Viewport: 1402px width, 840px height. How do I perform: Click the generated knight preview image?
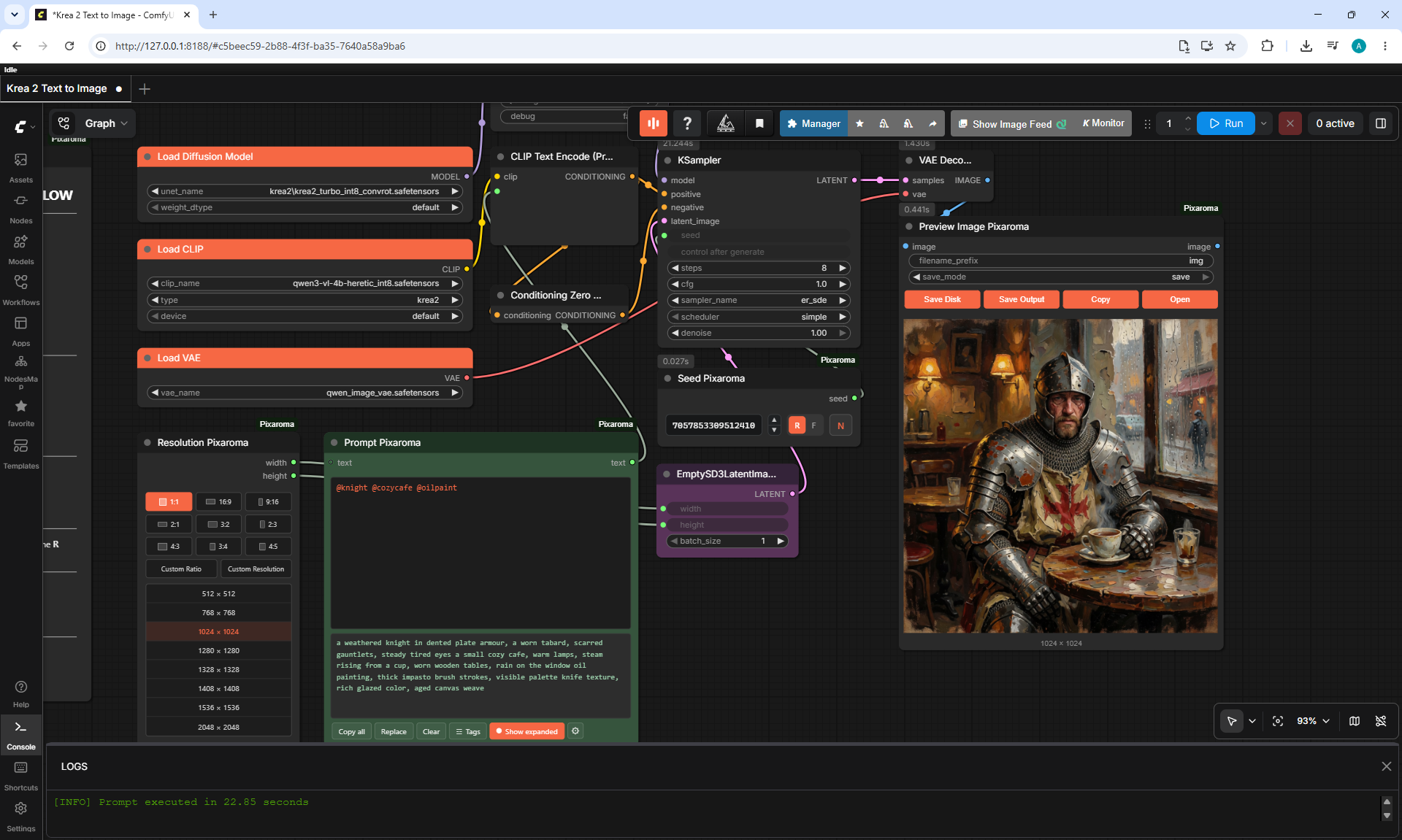coord(1060,476)
